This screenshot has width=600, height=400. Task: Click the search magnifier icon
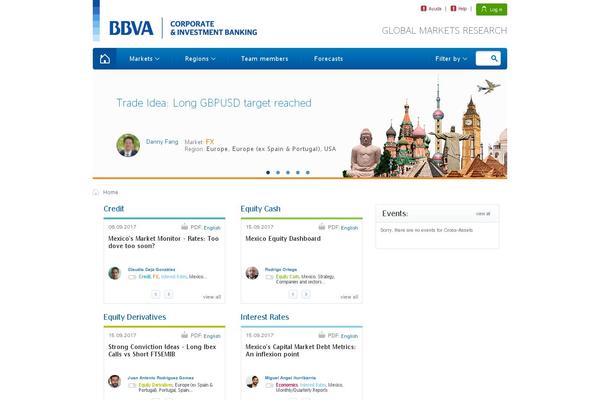pyautogui.click(x=494, y=59)
